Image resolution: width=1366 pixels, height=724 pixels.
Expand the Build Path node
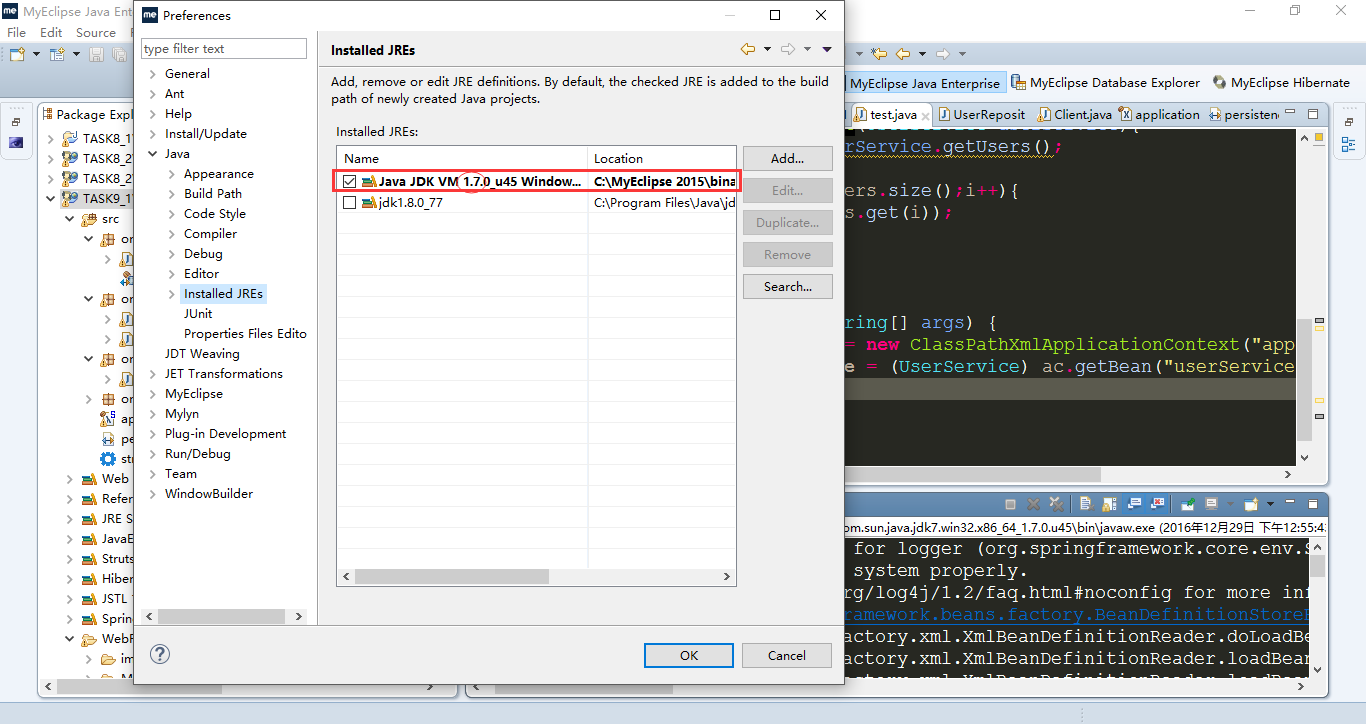[171, 194]
